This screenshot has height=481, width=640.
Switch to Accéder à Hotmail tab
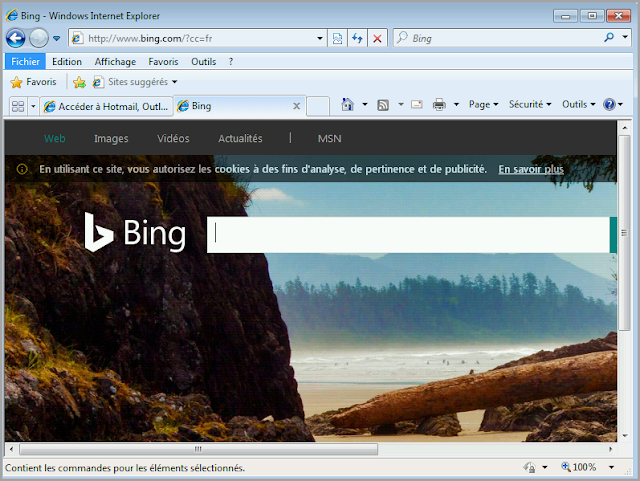[107, 107]
